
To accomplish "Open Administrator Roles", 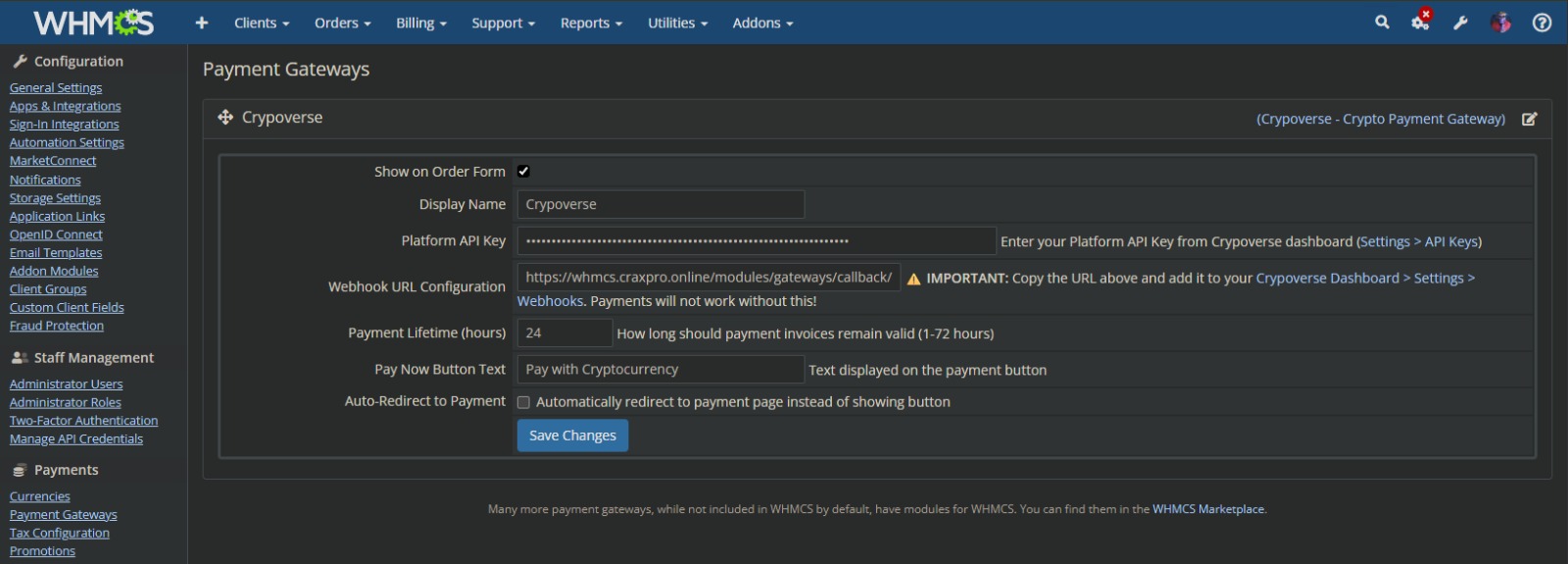I will point(66,402).
